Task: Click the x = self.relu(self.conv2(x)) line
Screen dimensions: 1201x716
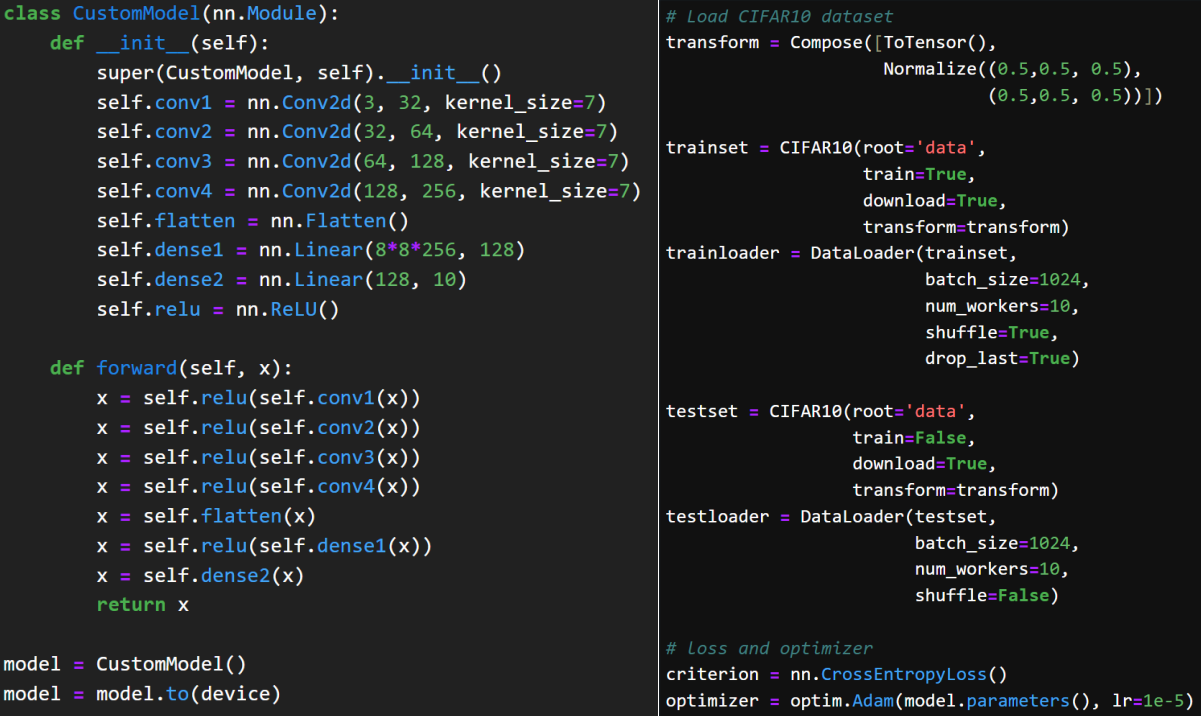Action: [258, 427]
